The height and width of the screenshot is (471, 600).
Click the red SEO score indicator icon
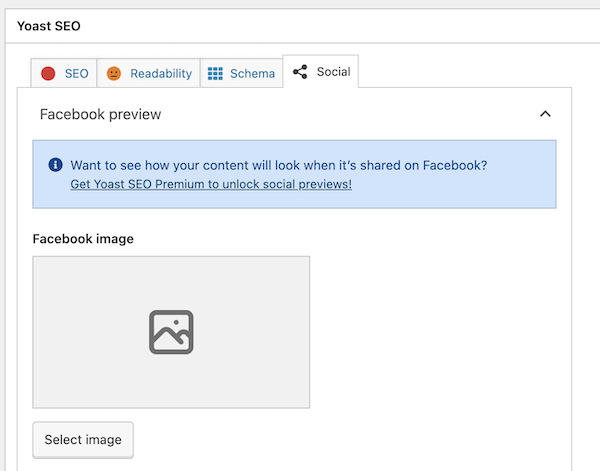pos(48,73)
